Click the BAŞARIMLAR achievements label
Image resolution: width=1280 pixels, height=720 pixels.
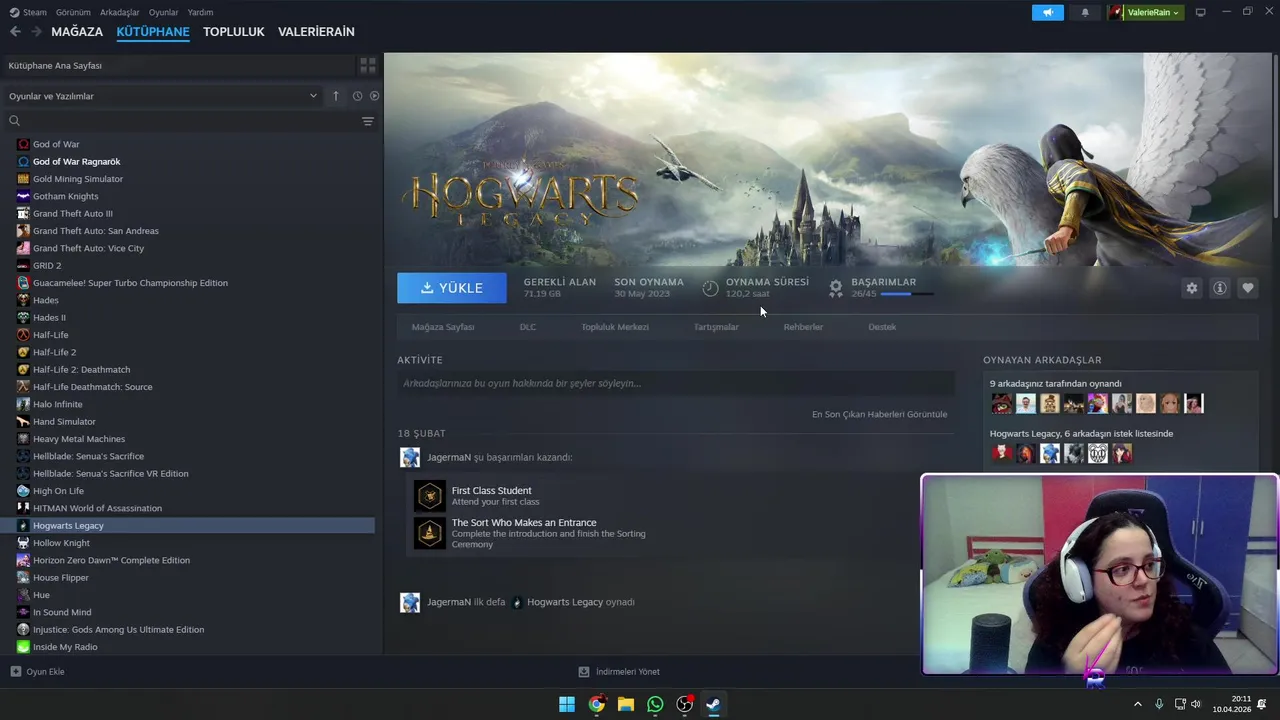point(884,282)
